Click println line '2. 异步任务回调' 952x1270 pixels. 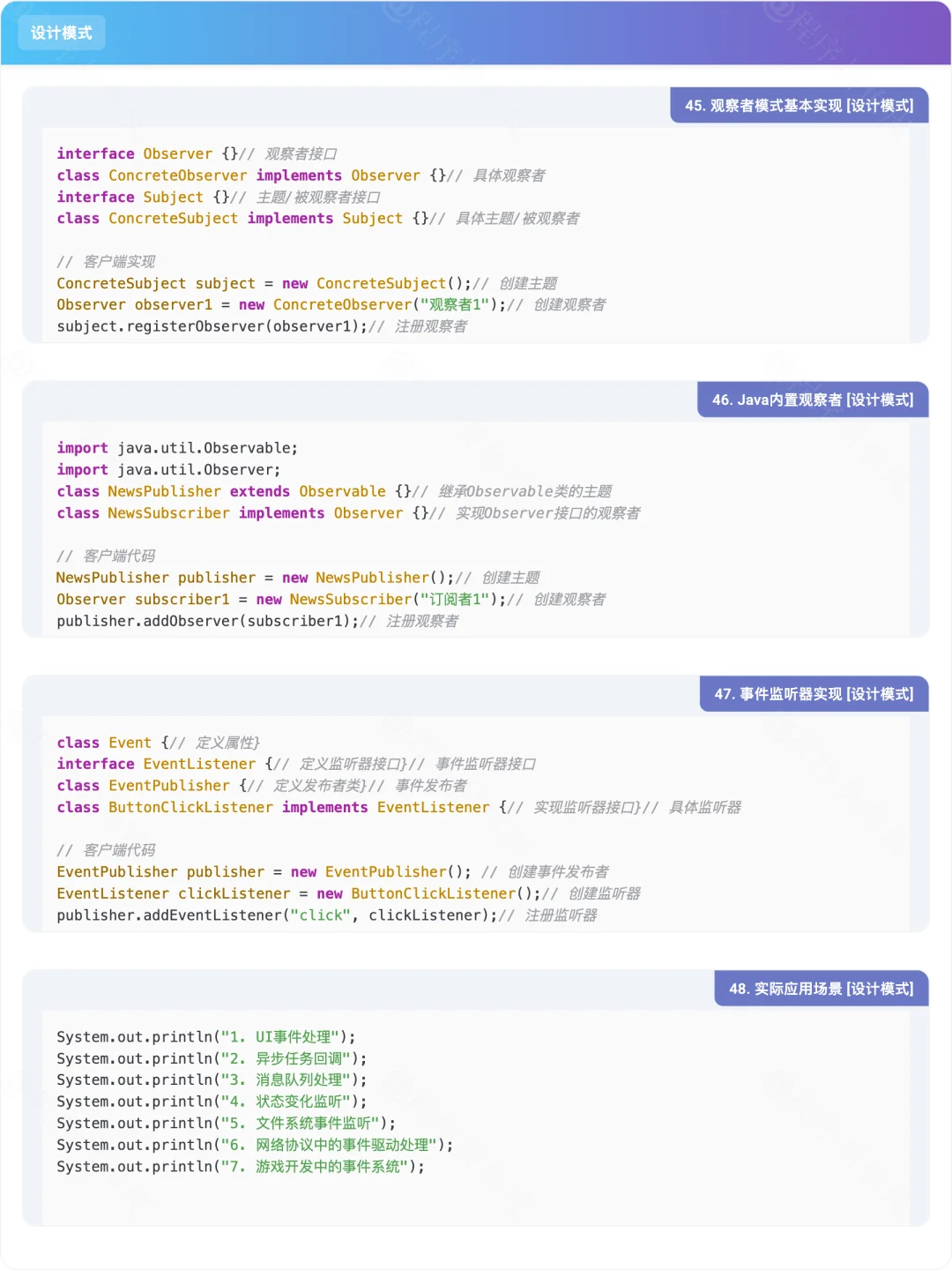[x=212, y=1058]
